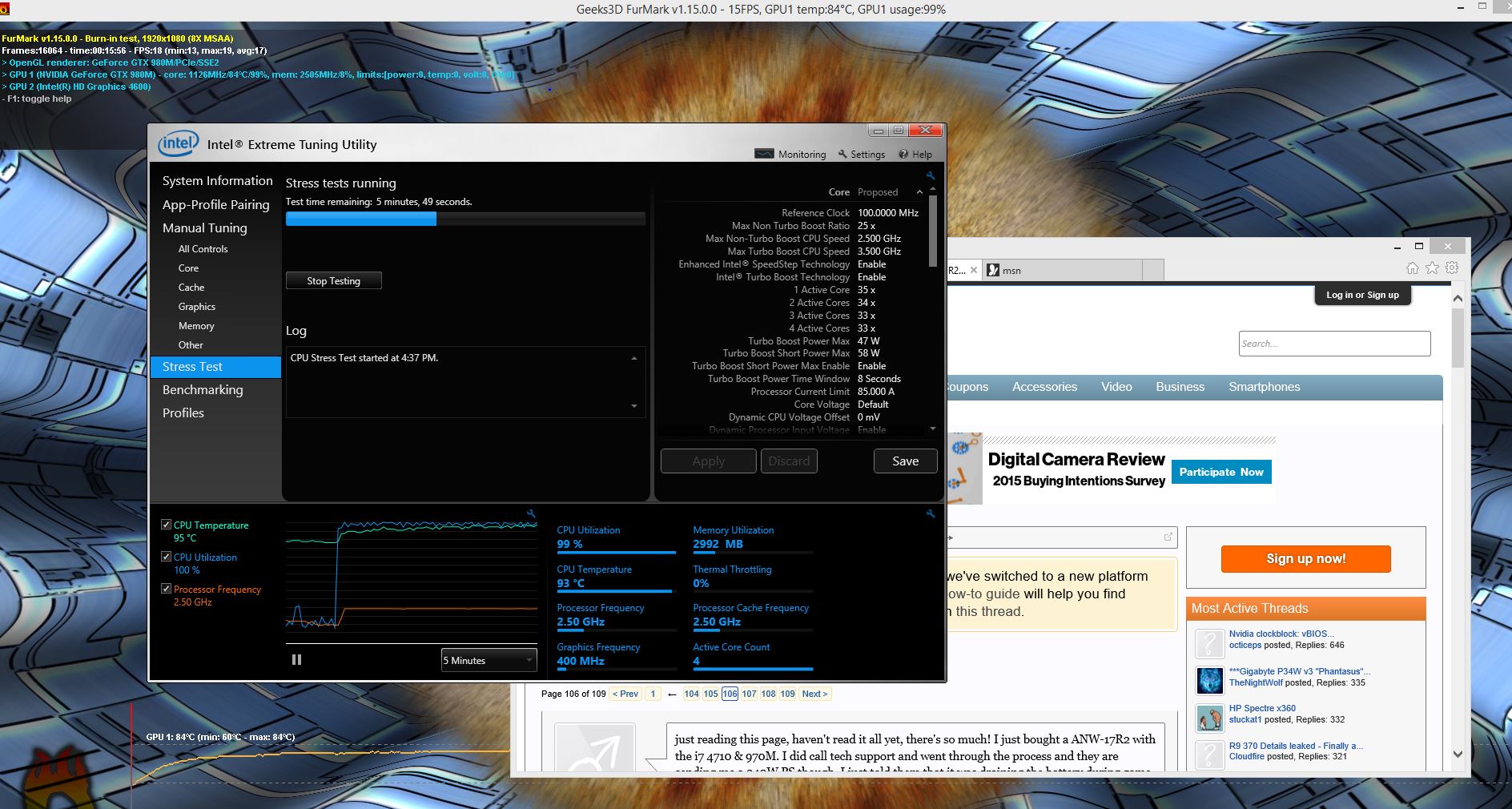
Task: Click log box down arrow
Action: point(634,407)
